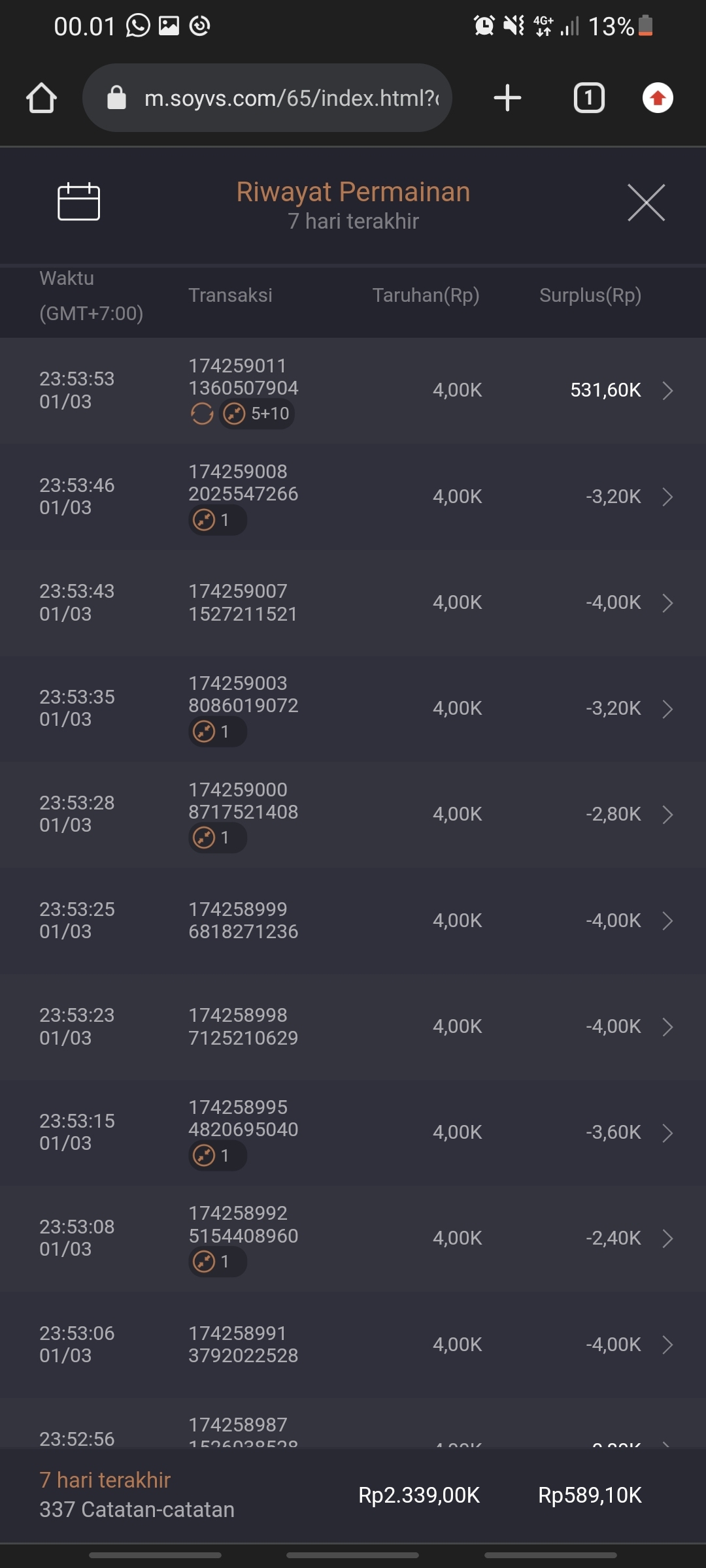Expand details for the 23:53:46 transaction
The height and width of the screenshot is (1568, 706).
click(667, 497)
